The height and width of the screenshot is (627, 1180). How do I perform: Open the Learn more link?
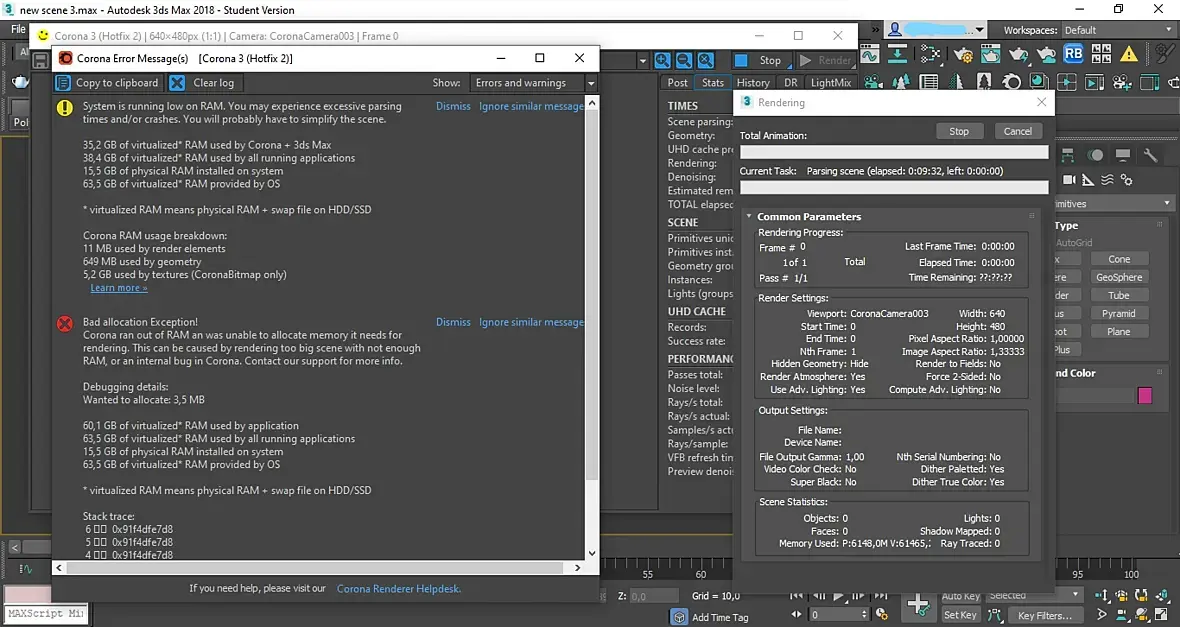point(119,288)
